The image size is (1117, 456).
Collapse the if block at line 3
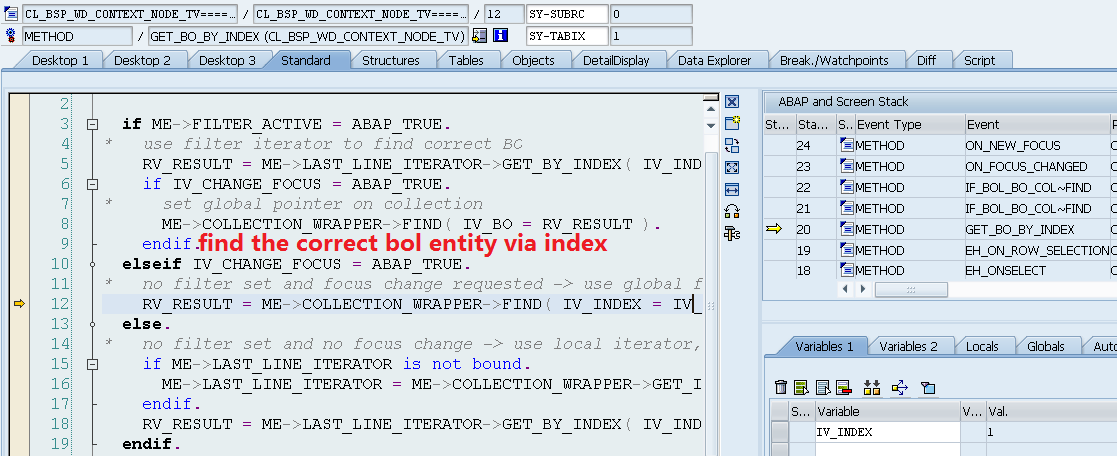[92, 124]
